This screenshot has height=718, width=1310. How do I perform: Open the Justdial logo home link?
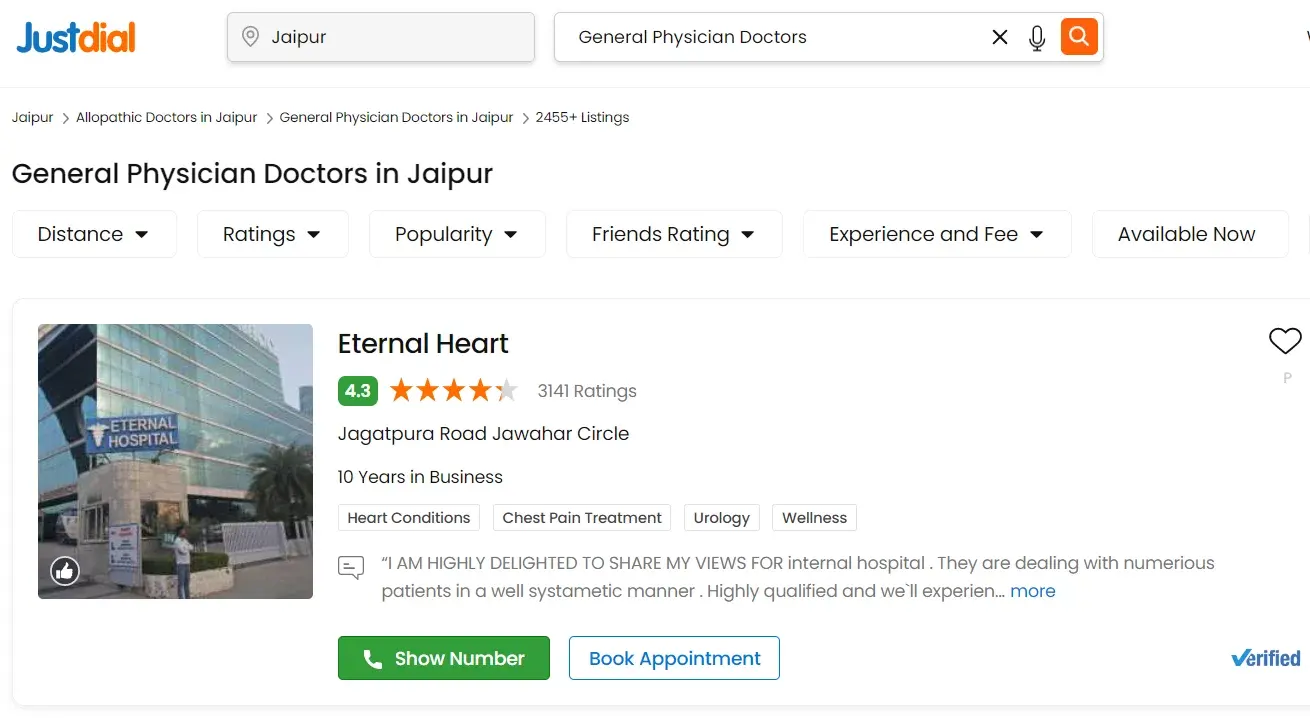click(76, 38)
